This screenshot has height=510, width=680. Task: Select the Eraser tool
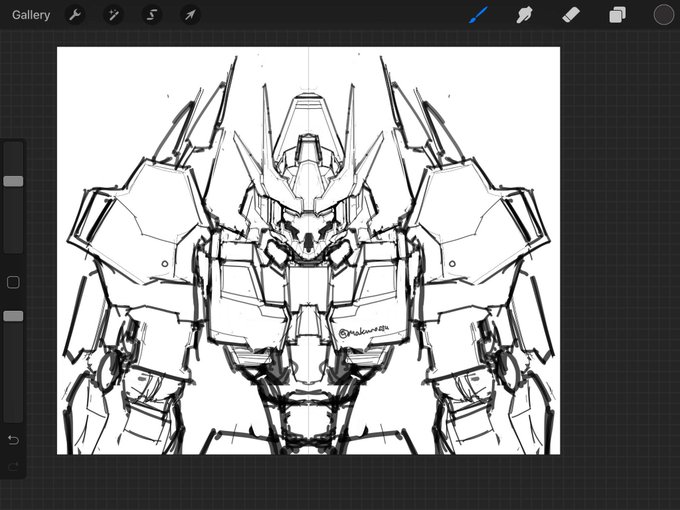click(571, 15)
